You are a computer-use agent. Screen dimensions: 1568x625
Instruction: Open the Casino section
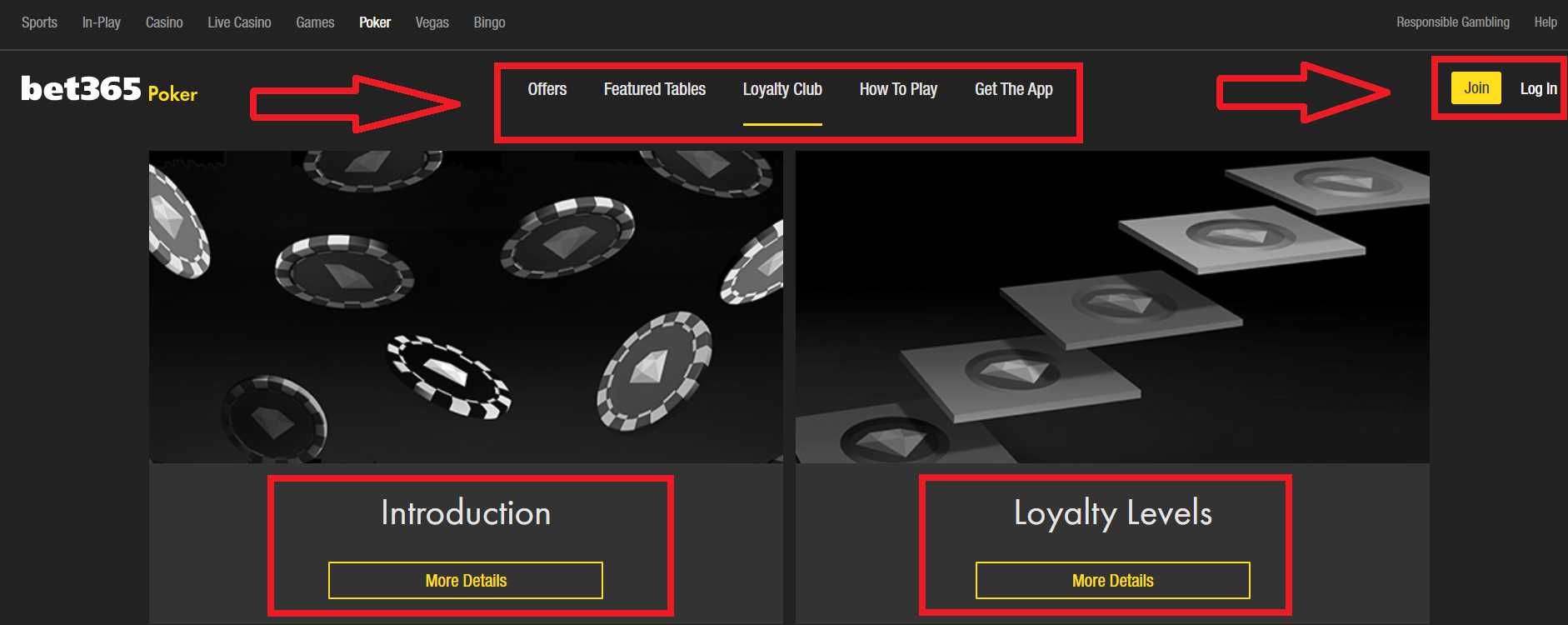(x=164, y=22)
